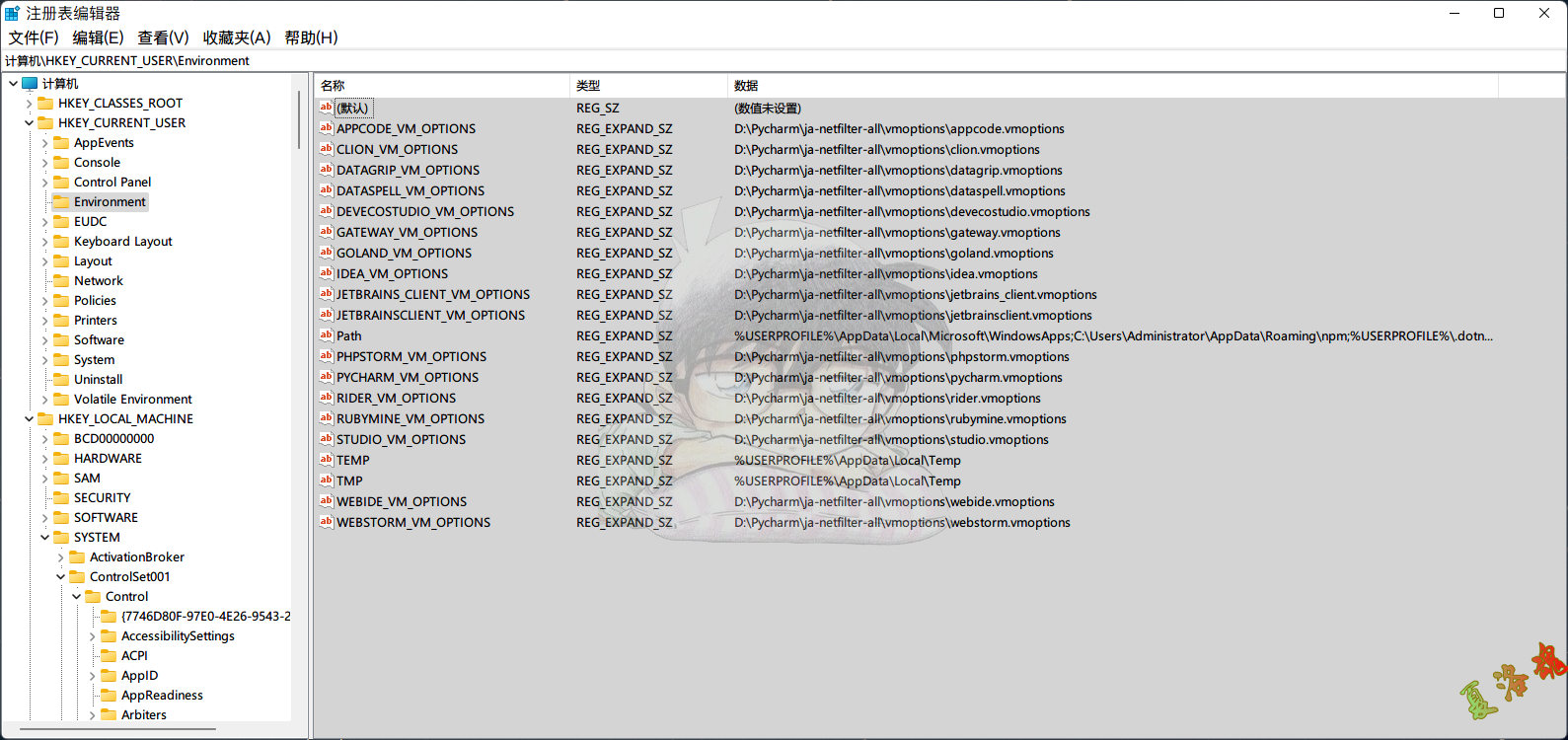Collapse the 计算机 root node

point(13,83)
